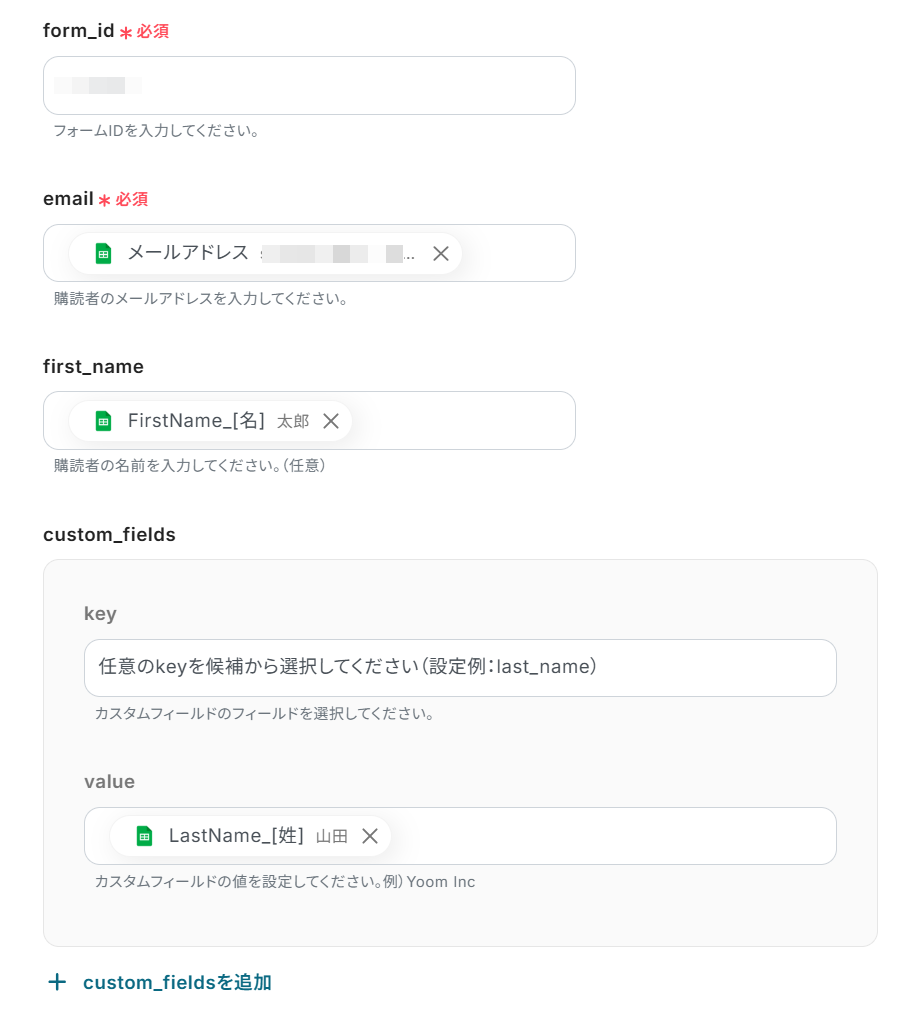Click the form_id field label

coord(79,31)
